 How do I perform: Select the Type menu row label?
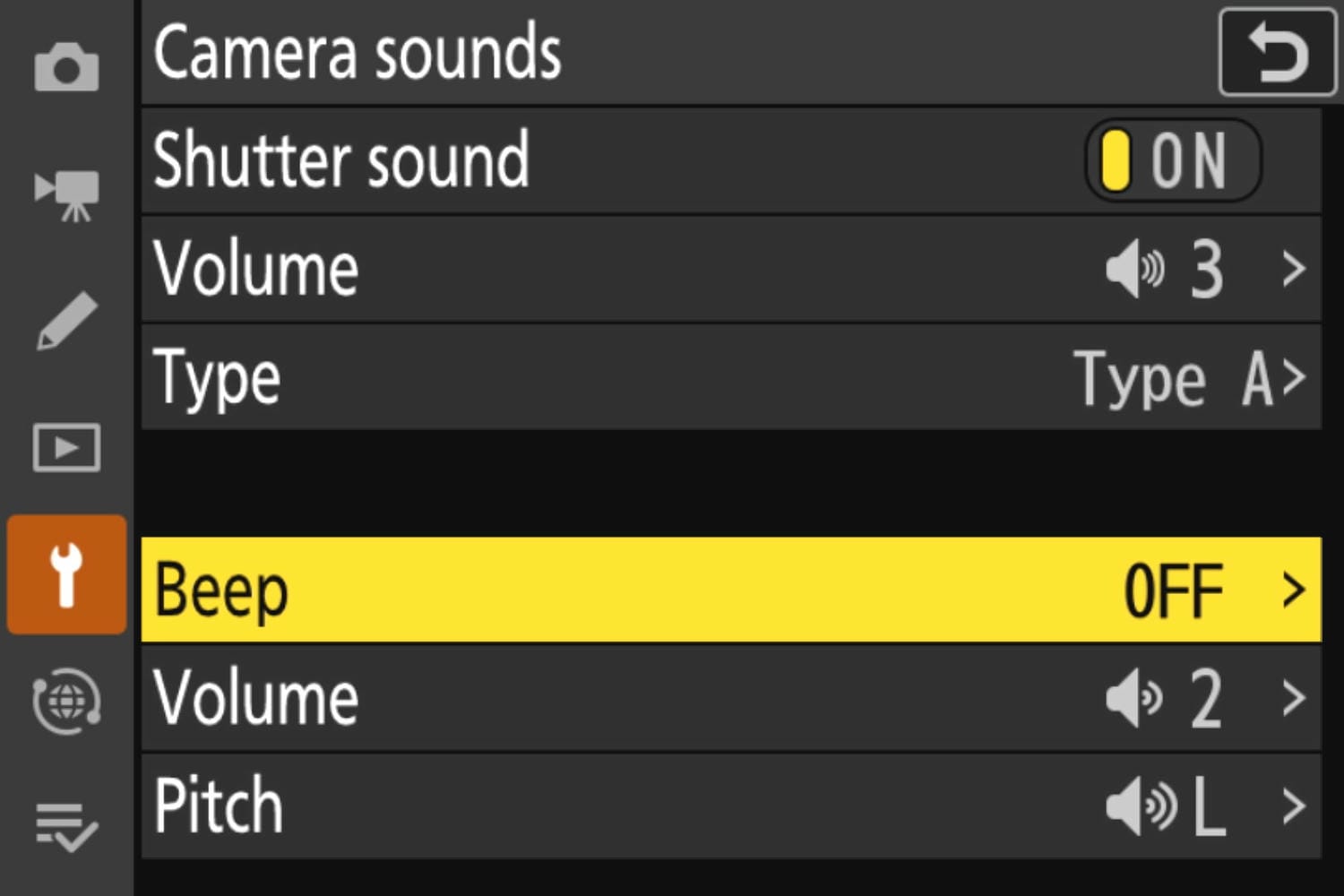217,379
